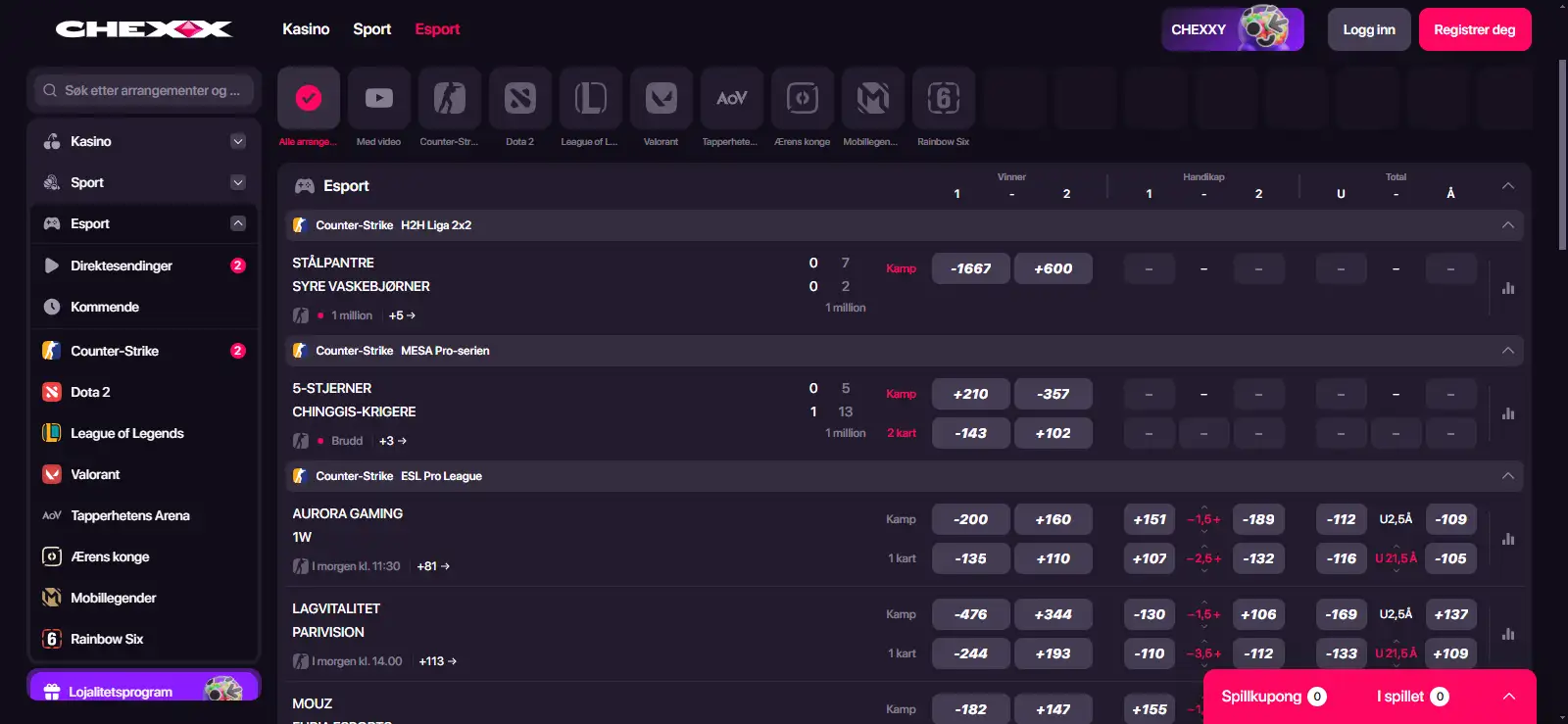Collapse the H2H Liga 2x2 league

coord(1508,225)
